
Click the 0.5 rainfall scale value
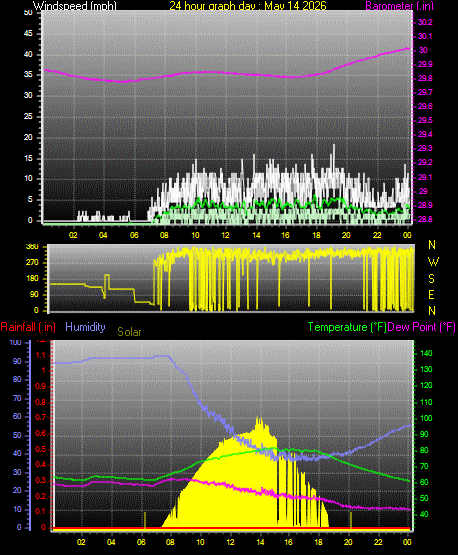pyautogui.click(x=41, y=449)
